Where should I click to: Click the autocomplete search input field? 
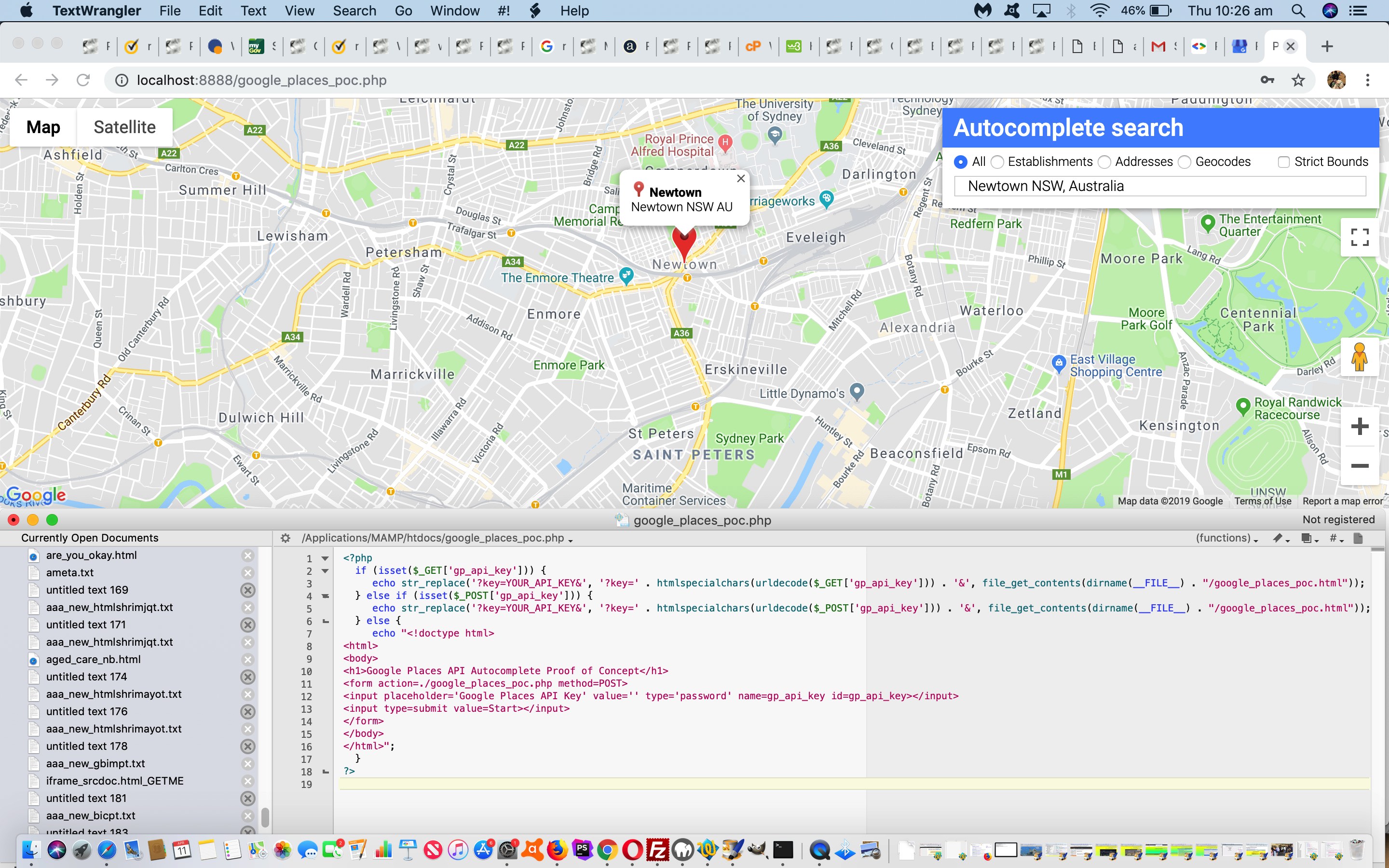pos(1160,186)
